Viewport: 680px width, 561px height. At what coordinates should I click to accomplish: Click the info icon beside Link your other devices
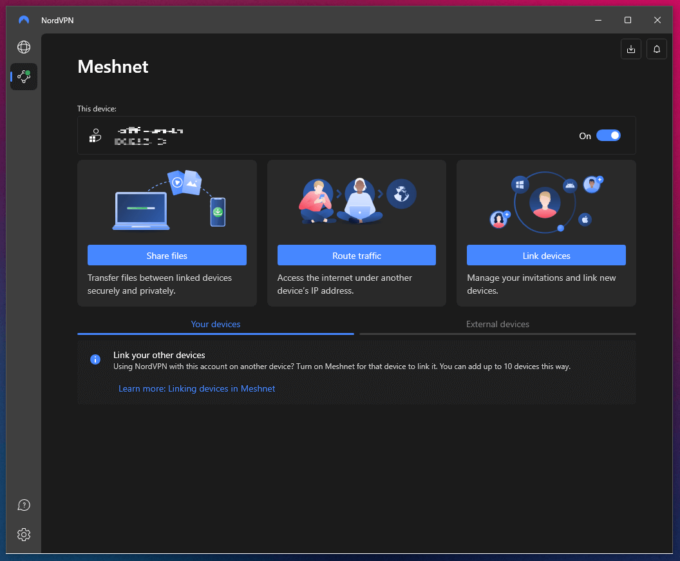pyautogui.click(x=95, y=359)
